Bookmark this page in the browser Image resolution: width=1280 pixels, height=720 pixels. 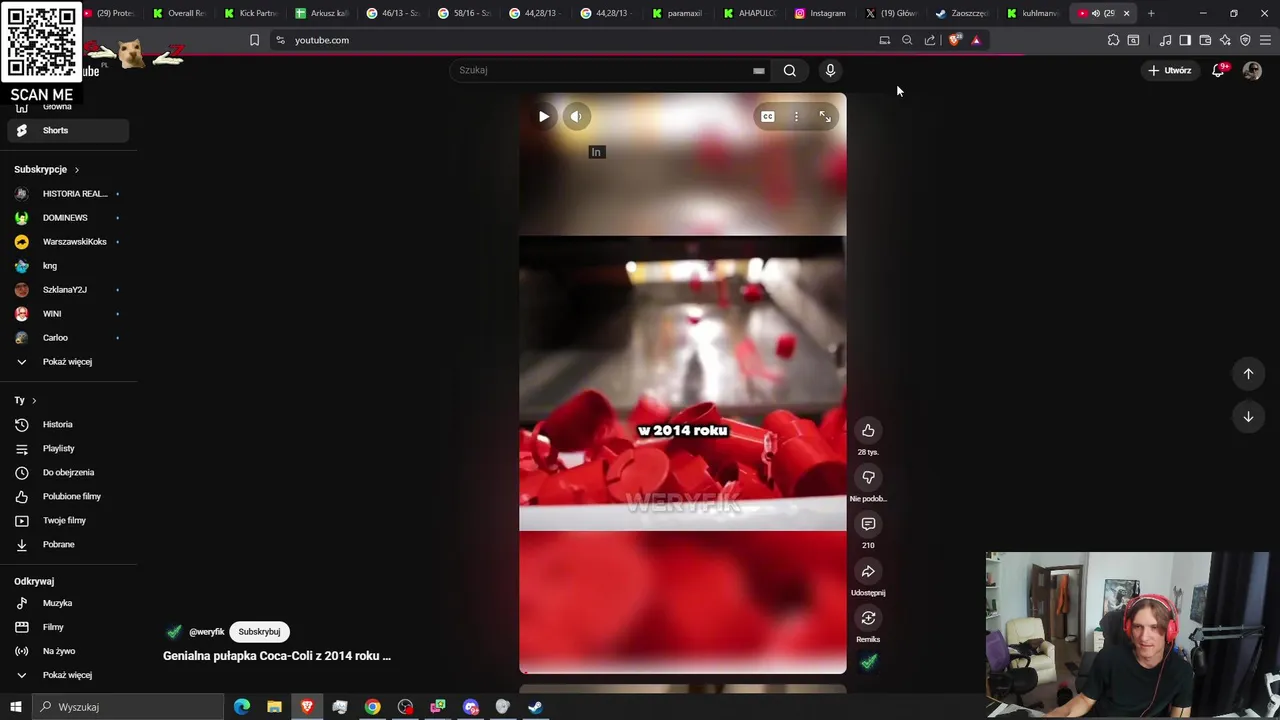pos(254,40)
